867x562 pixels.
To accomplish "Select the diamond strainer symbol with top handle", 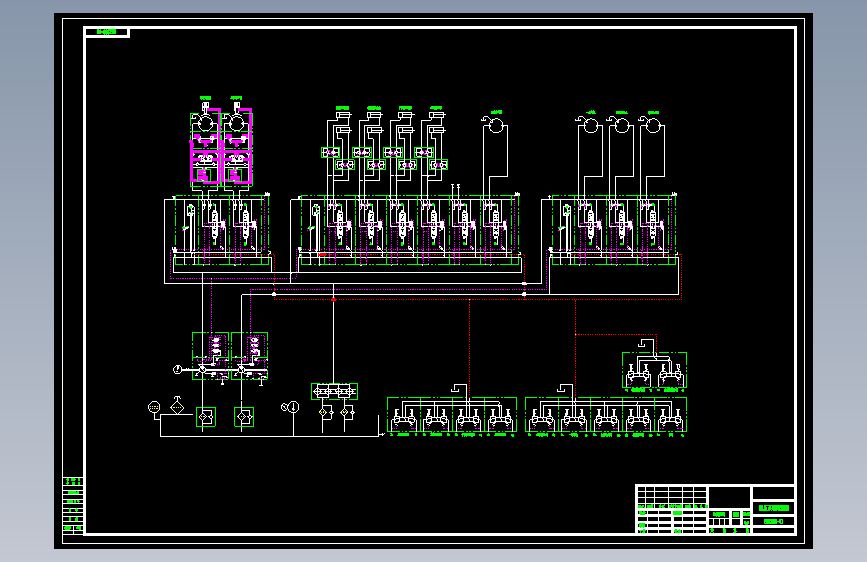I will click(x=177, y=405).
